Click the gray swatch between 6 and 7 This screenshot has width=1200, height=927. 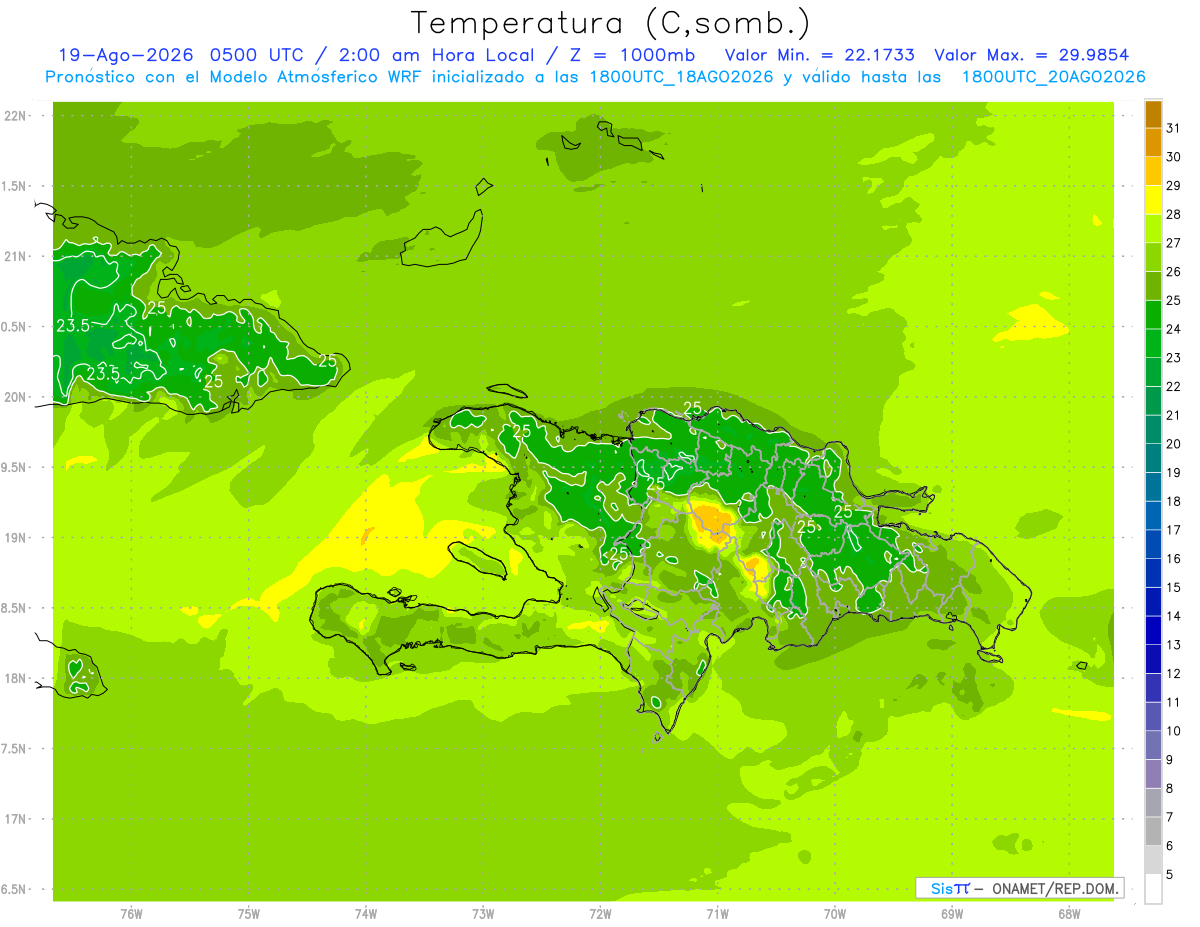(1153, 832)
